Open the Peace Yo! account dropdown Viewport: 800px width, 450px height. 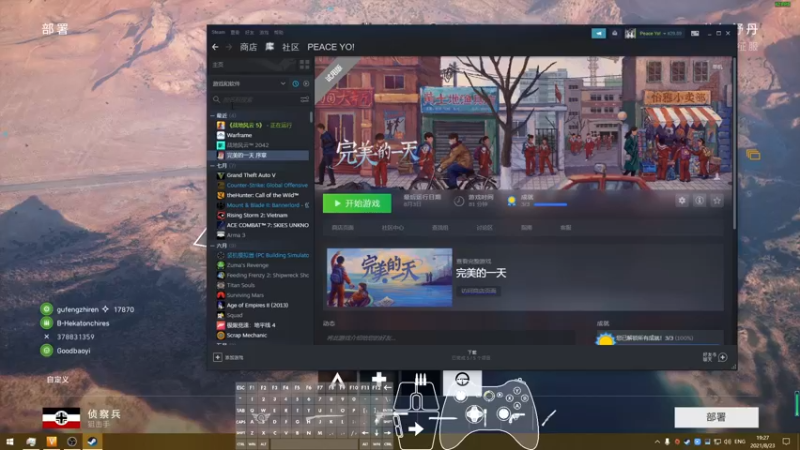[x=661, y=33]
